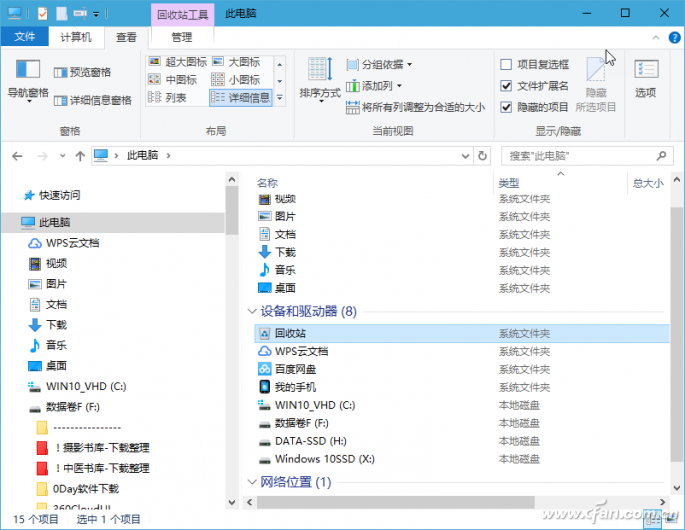Select the 下载 folder icon in file list
685x530 pixels.
(265, 252)
